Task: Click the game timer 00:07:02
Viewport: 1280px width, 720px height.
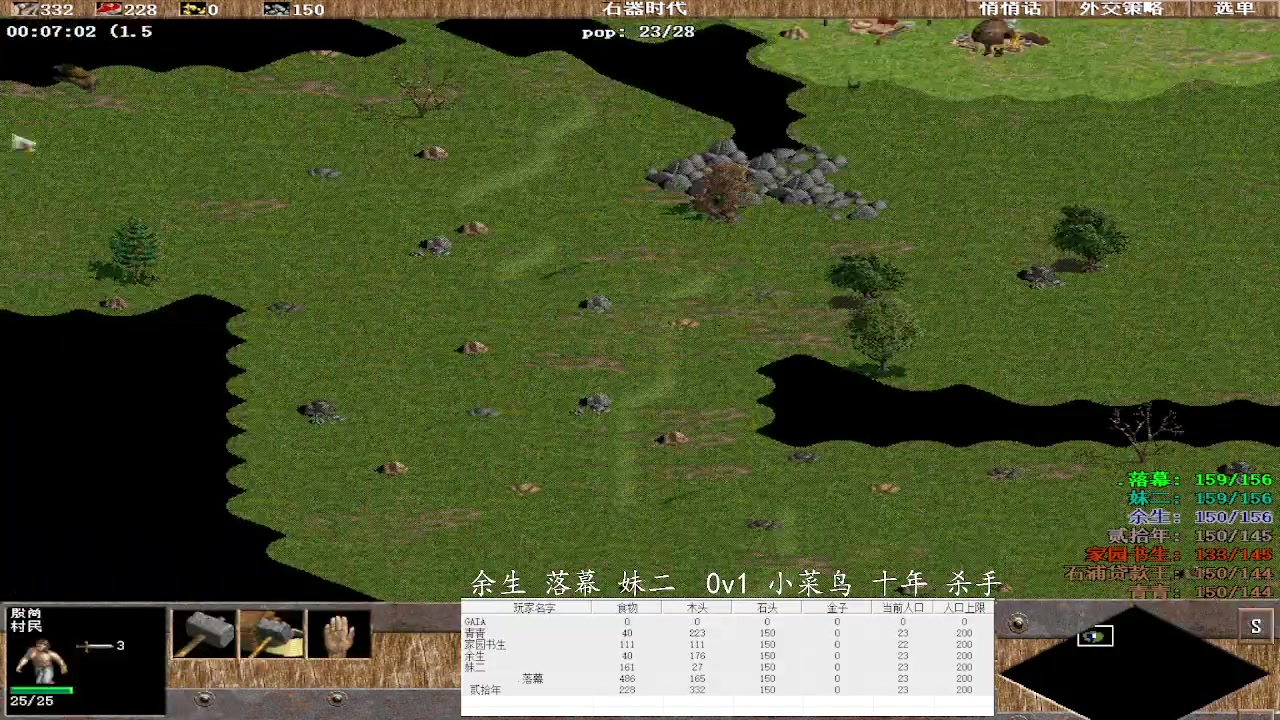Action: pos(51,32)
